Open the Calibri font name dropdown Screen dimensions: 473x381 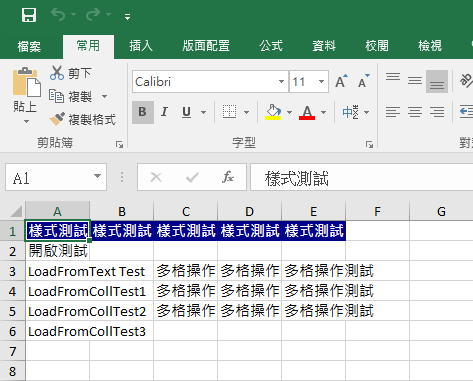point(281,81)
